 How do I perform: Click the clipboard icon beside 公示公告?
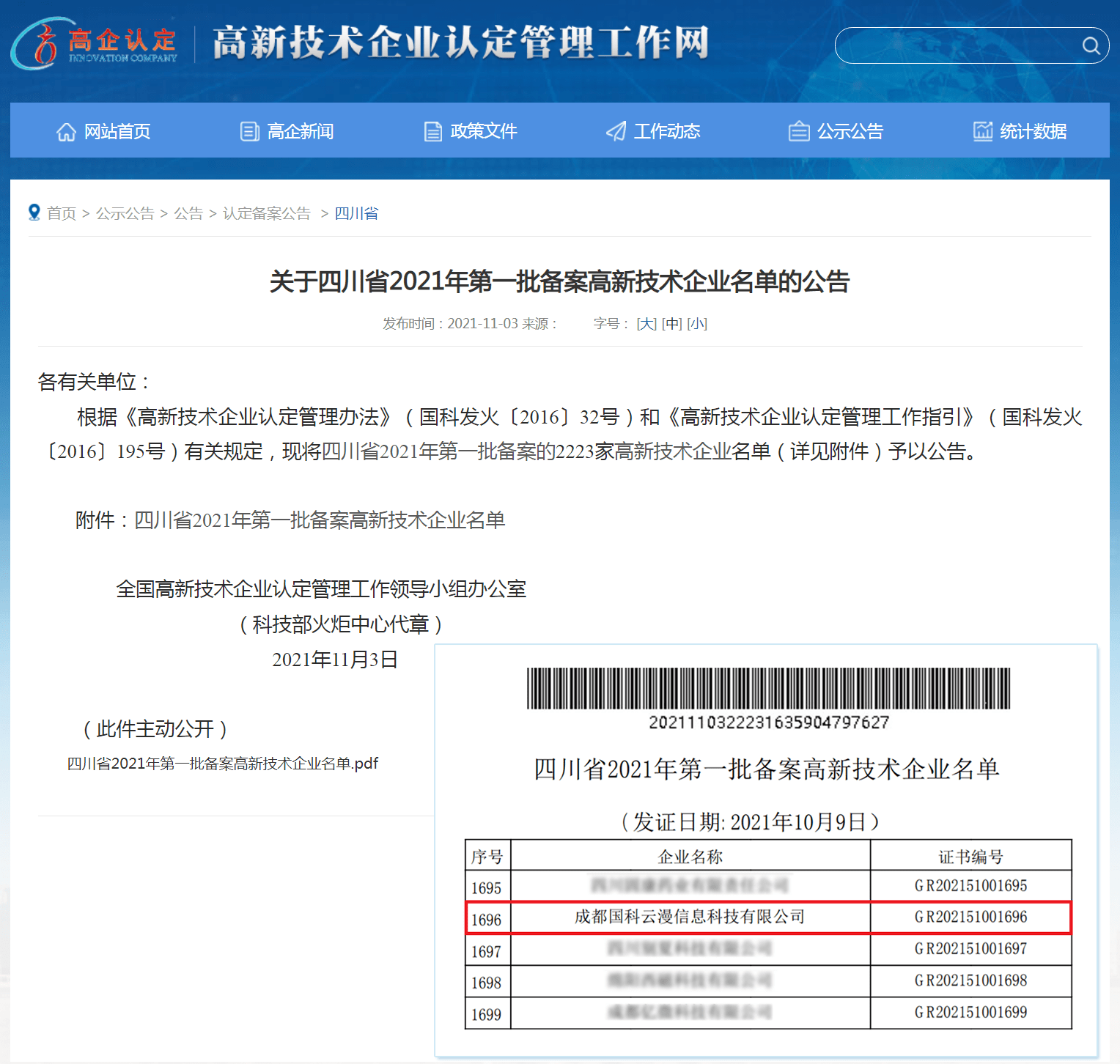pos(799,132)
